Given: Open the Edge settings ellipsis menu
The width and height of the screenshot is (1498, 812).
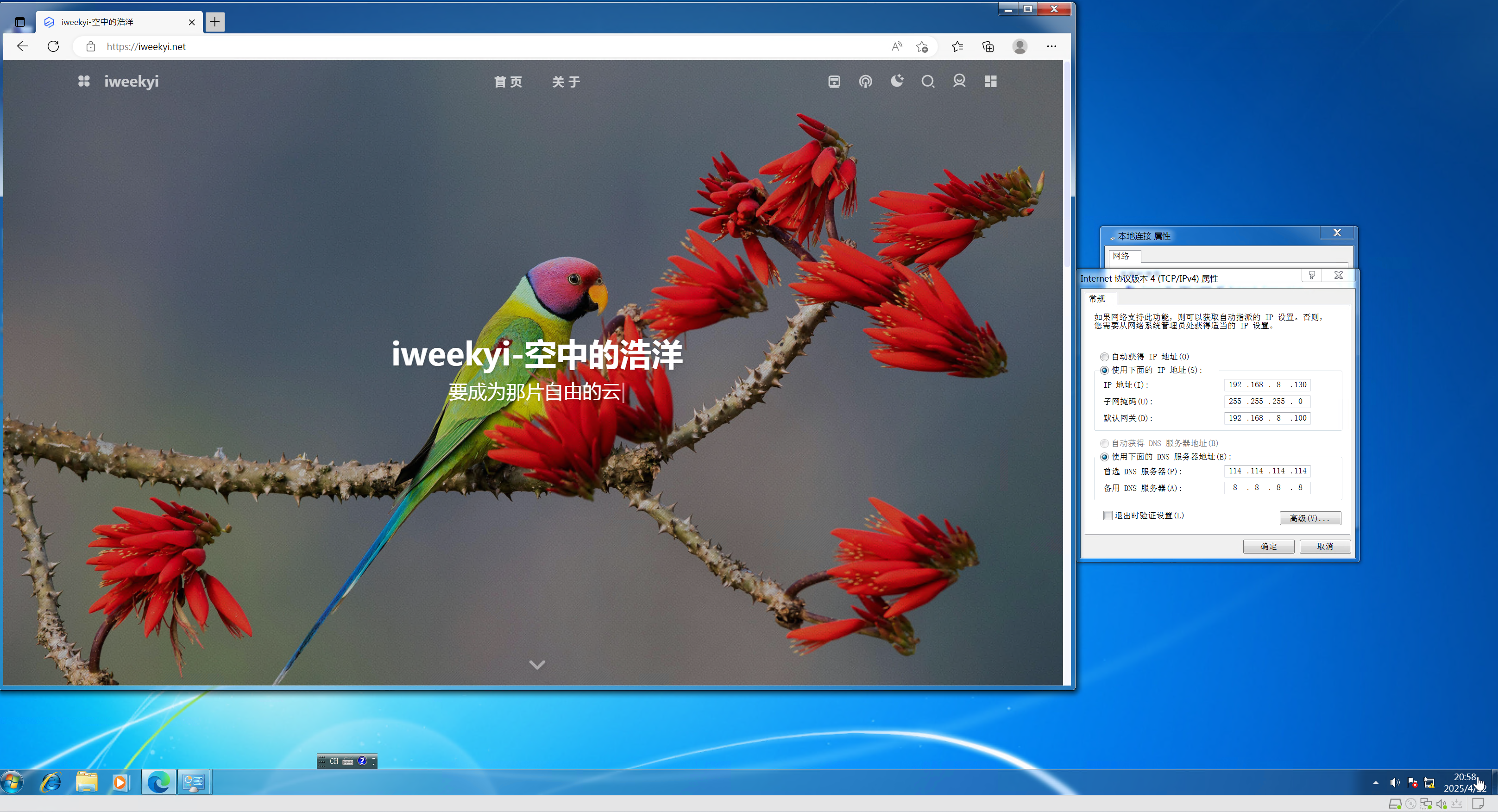Looking at the screenshot, I should tap(1051, 46).
